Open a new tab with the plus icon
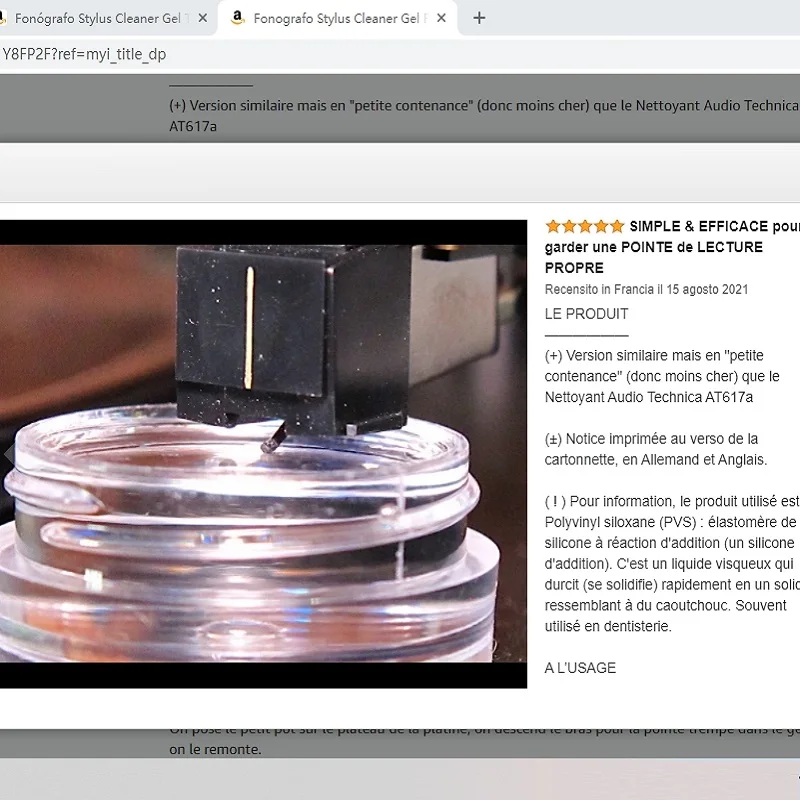Screen dimensions: 800x800 (x=479, y=16)
